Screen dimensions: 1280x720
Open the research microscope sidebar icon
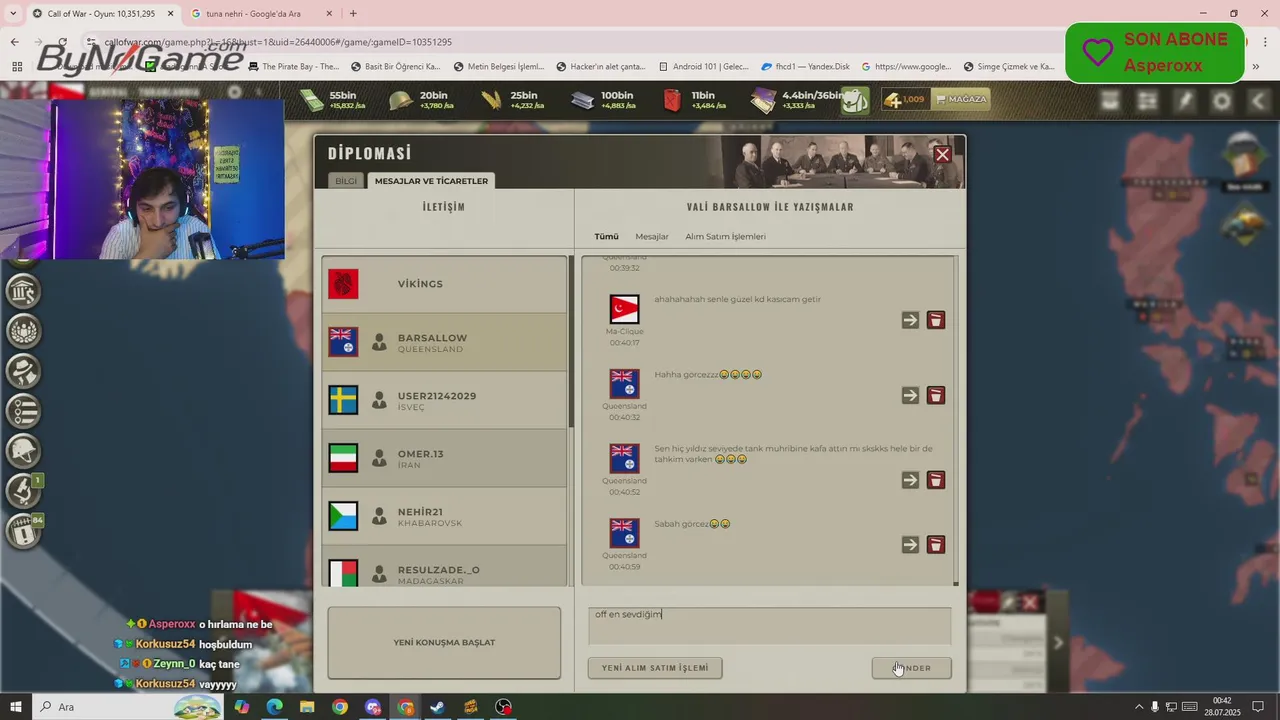[x=23, y=491]
